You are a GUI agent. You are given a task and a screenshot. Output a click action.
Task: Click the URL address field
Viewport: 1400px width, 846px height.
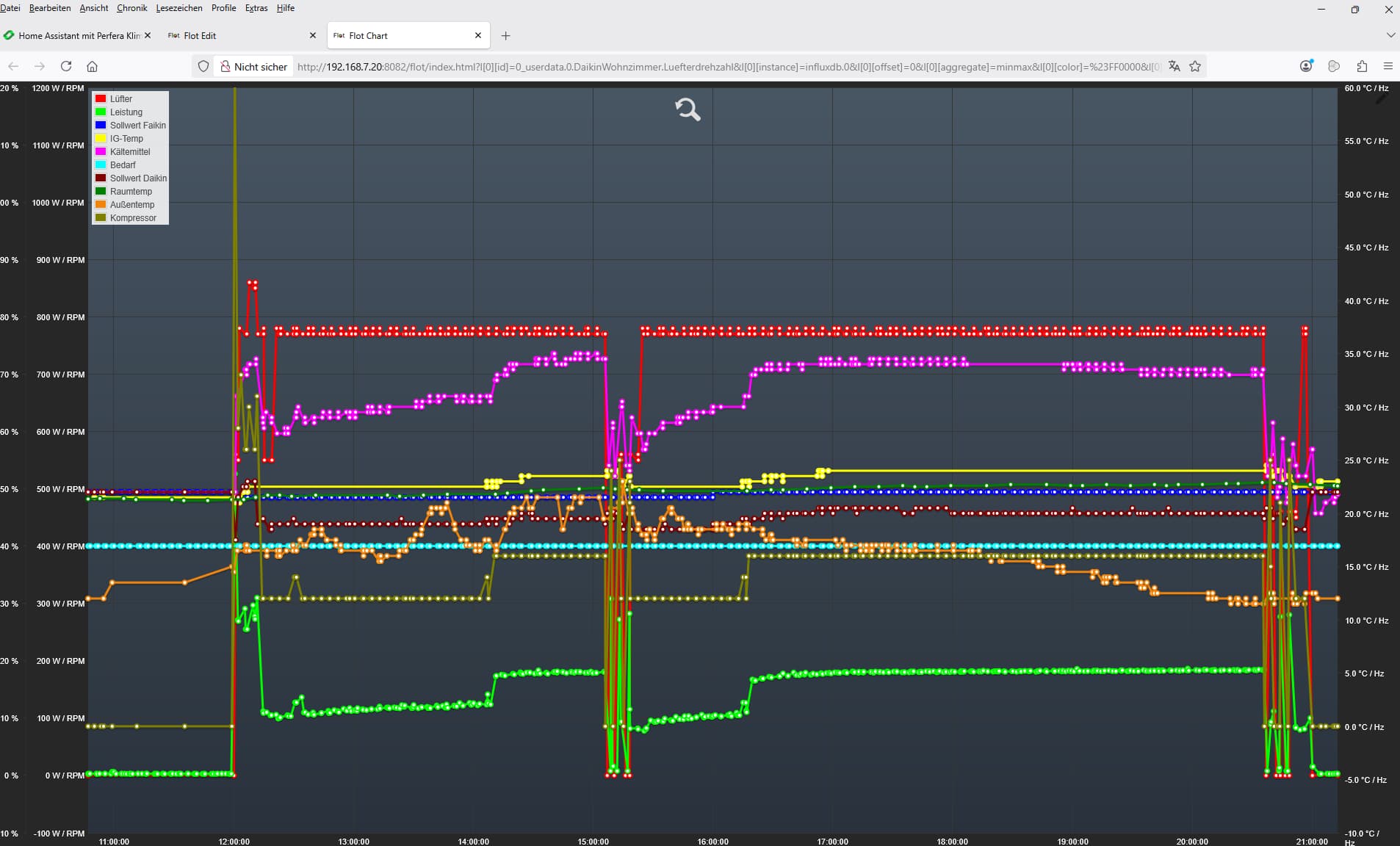[x=727, y=67]
